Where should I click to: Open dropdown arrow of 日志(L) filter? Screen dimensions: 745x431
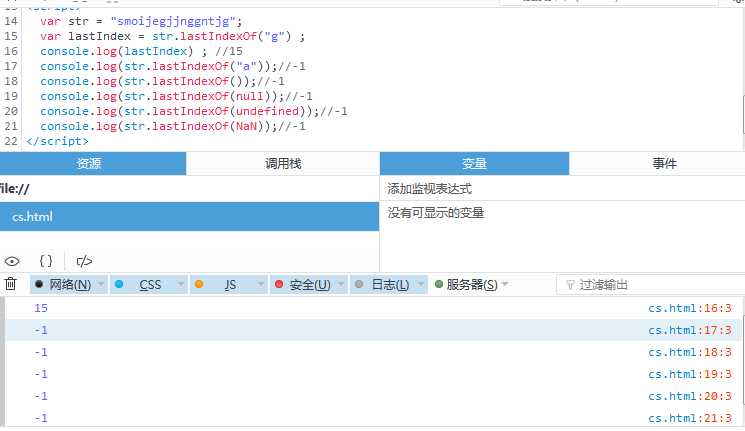(x=420, y=284)
